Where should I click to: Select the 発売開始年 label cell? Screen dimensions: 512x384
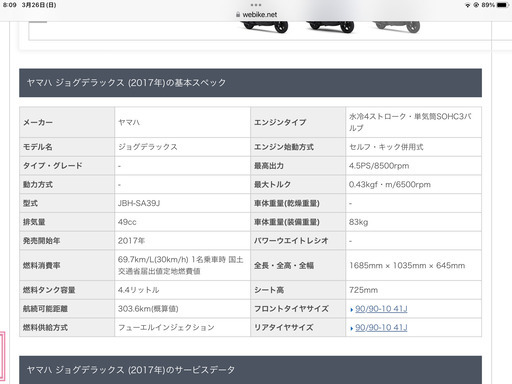[x=67, y=241]
